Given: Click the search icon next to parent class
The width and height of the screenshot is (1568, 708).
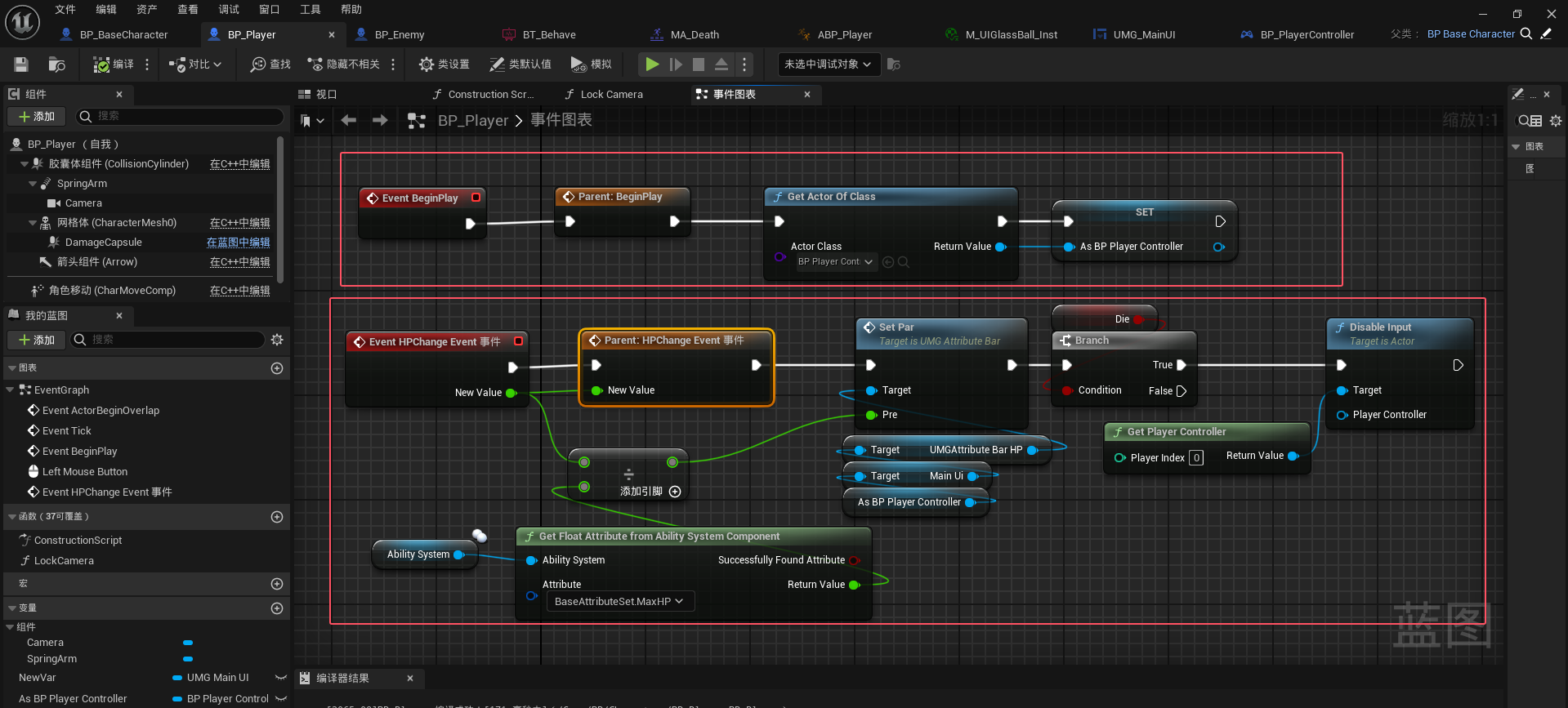Looking at the screenshot, I should point(1526,34).
